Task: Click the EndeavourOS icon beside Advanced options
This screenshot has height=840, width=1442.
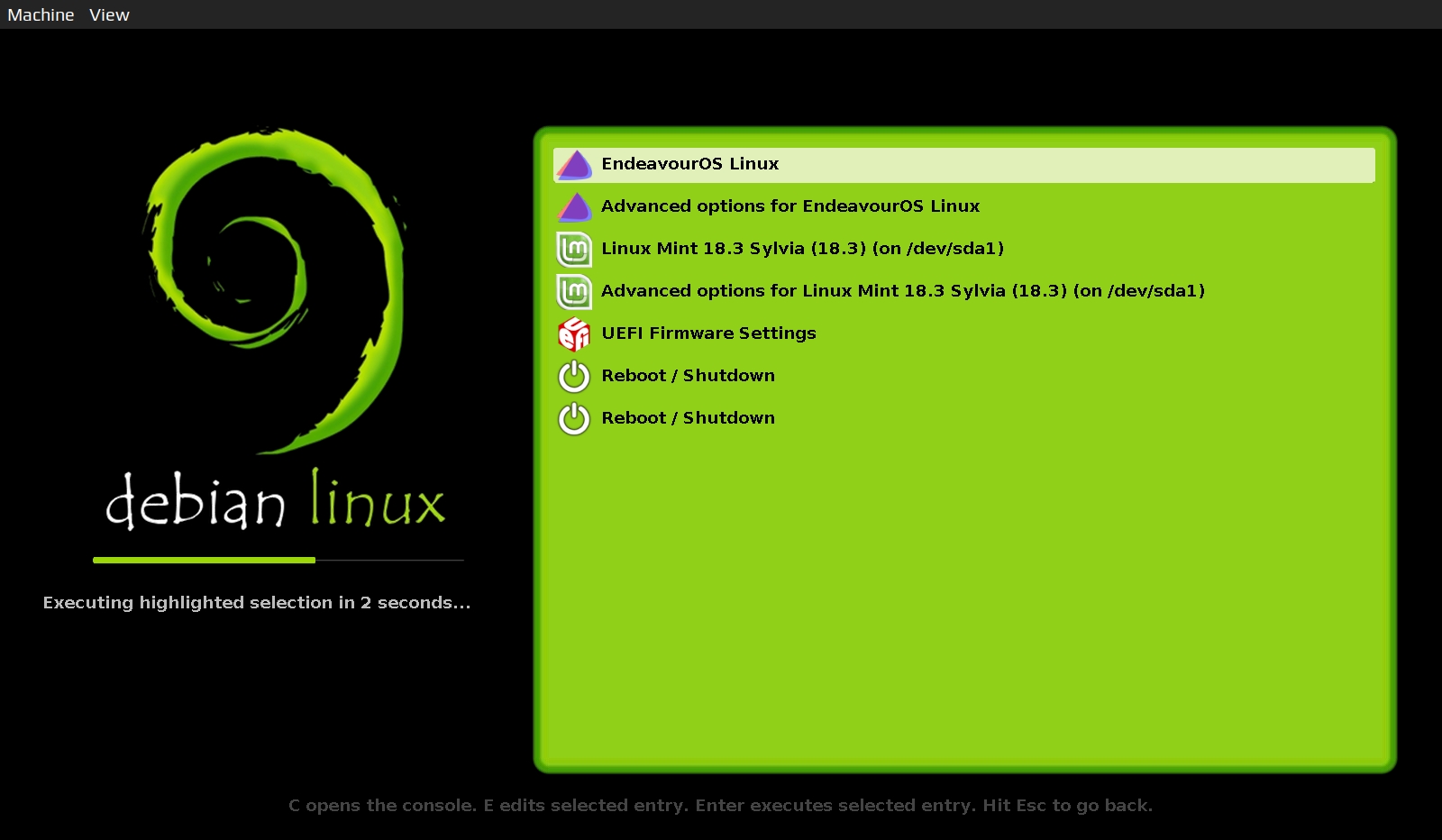Action: (x=574, y=207)
